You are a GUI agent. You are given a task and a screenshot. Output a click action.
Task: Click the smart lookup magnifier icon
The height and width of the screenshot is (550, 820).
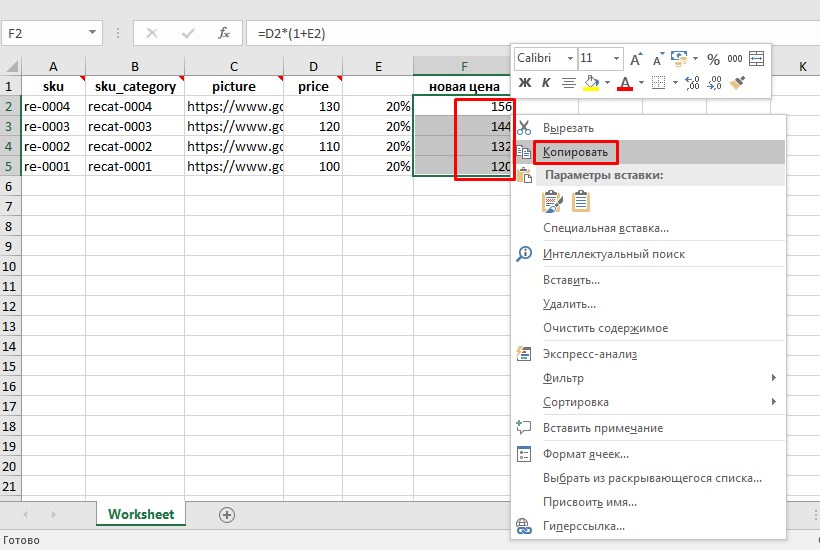tap(523, 254)
